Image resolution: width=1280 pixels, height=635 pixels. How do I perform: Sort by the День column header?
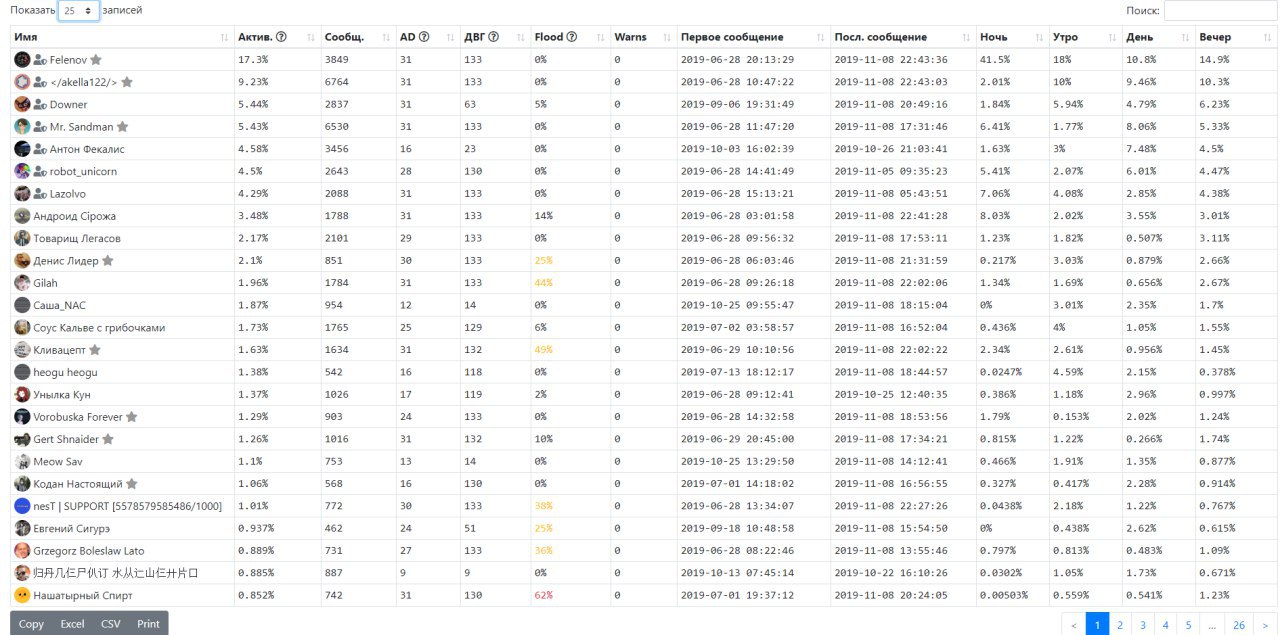1157,37
